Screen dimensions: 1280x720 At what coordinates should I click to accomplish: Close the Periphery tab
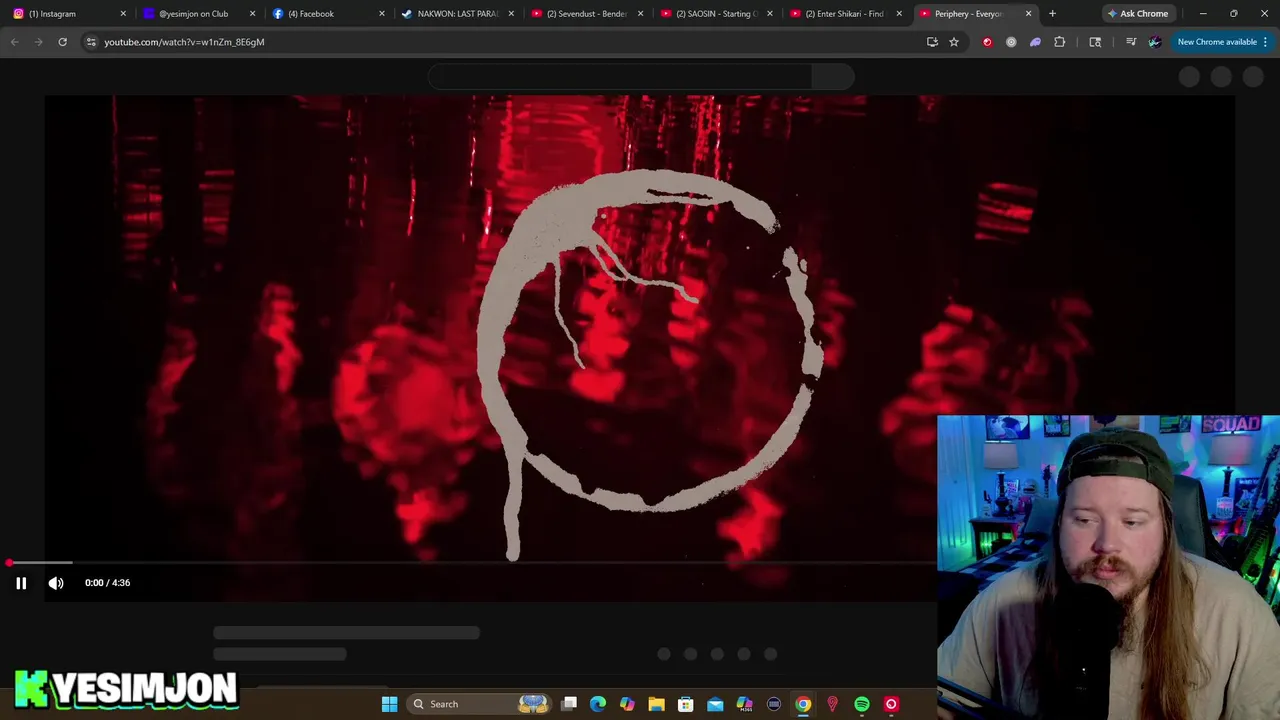tap(1028, 14)
